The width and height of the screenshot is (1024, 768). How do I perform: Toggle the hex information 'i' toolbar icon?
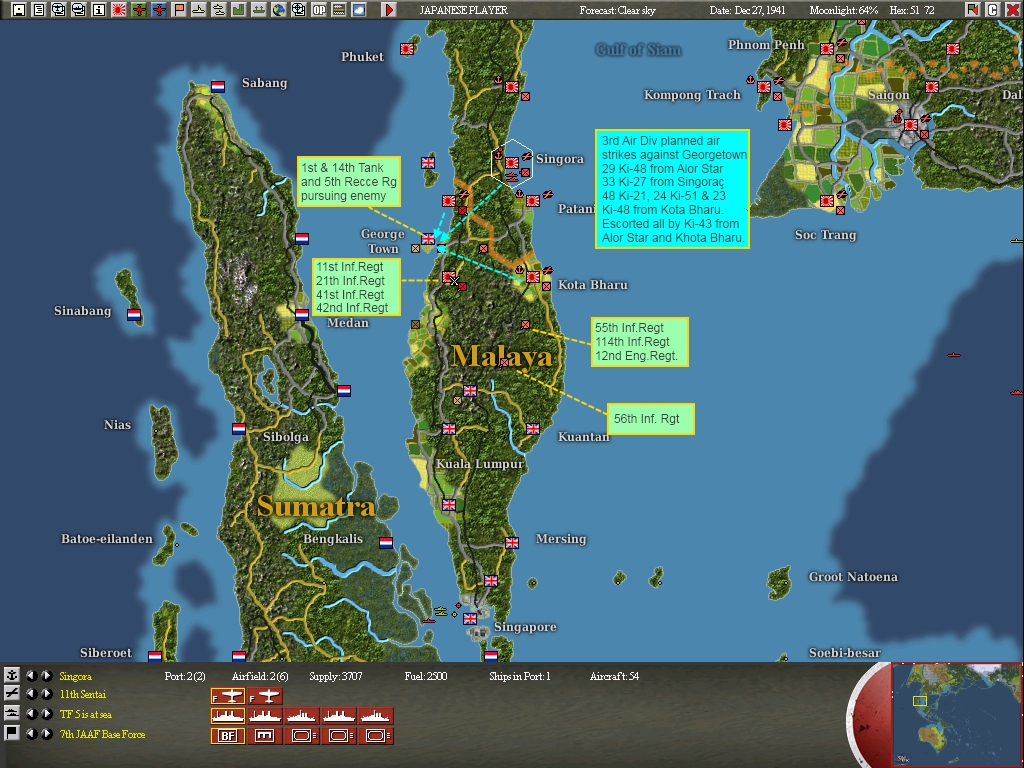[99, 9]
